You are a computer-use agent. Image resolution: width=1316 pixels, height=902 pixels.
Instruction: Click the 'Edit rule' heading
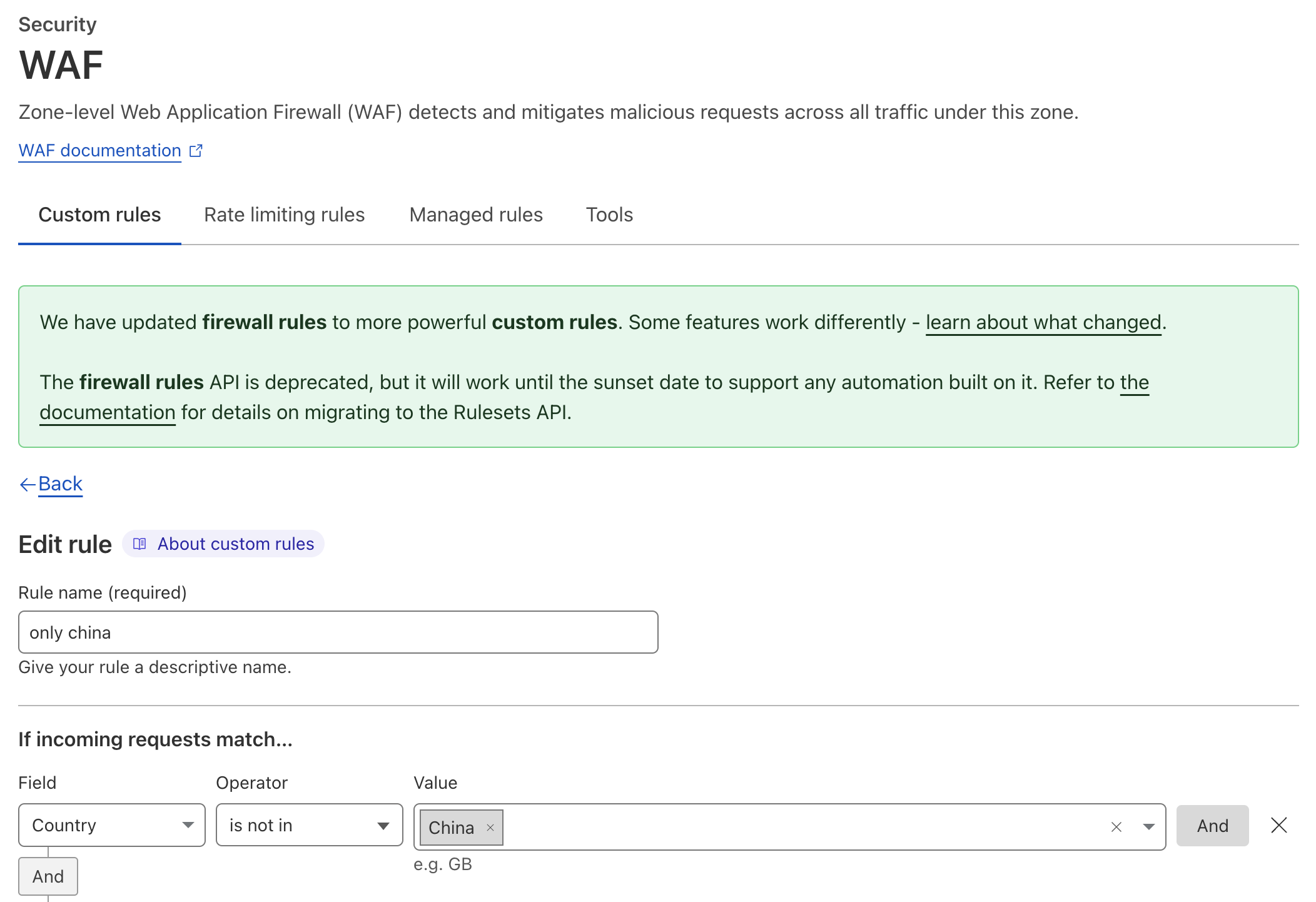(65, 544)
